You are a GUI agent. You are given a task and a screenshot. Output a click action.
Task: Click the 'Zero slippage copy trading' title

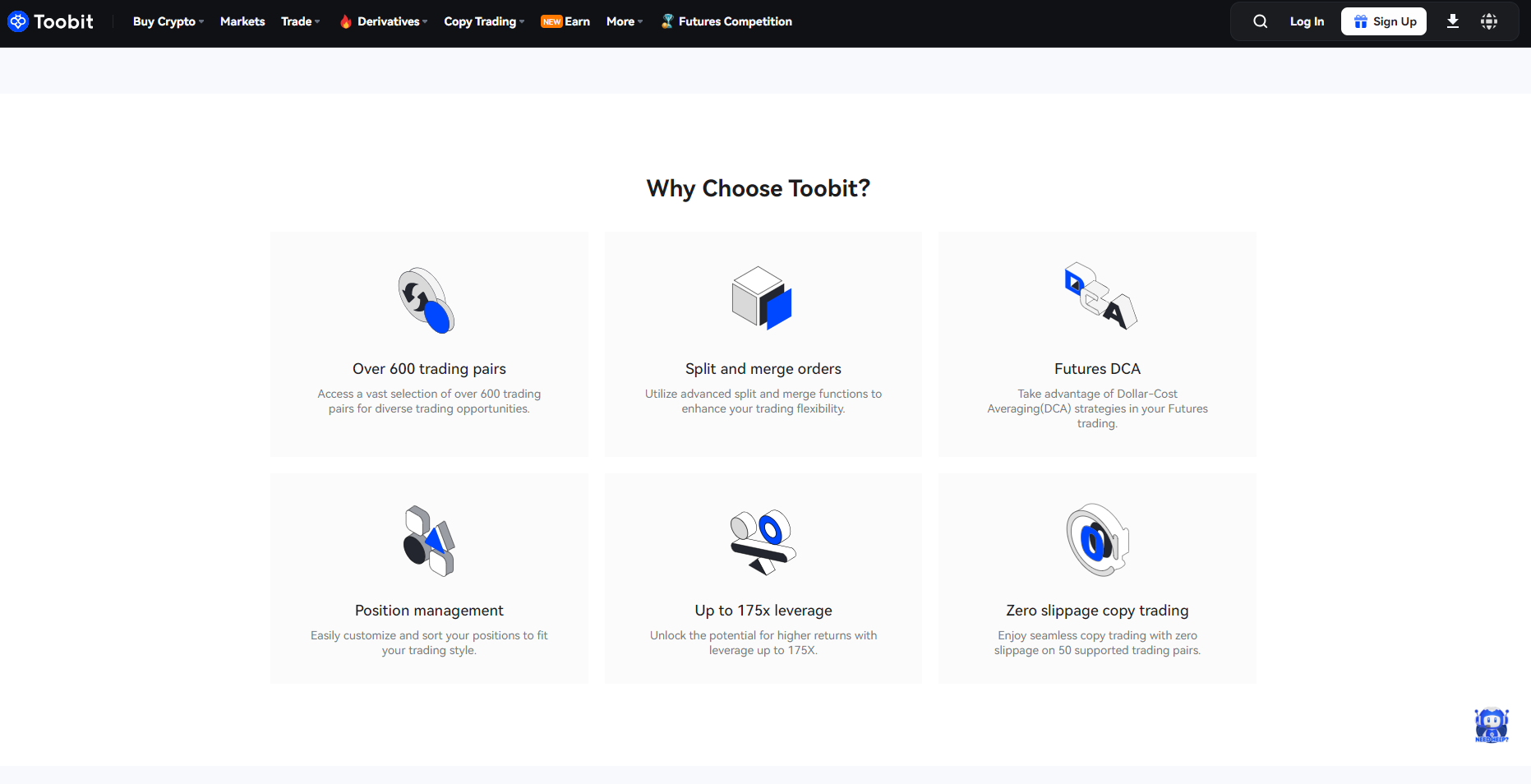point(1097,611)
